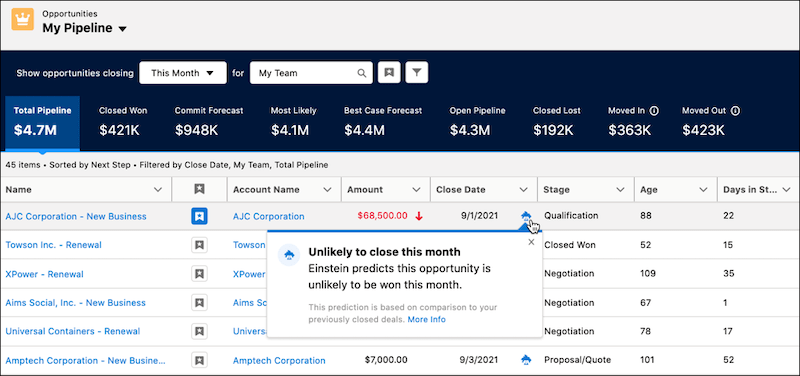Screen dimensions: 800x376
Task: Toggle bookmark for Amptech Corporation row
Action: (x=199, y=361)
